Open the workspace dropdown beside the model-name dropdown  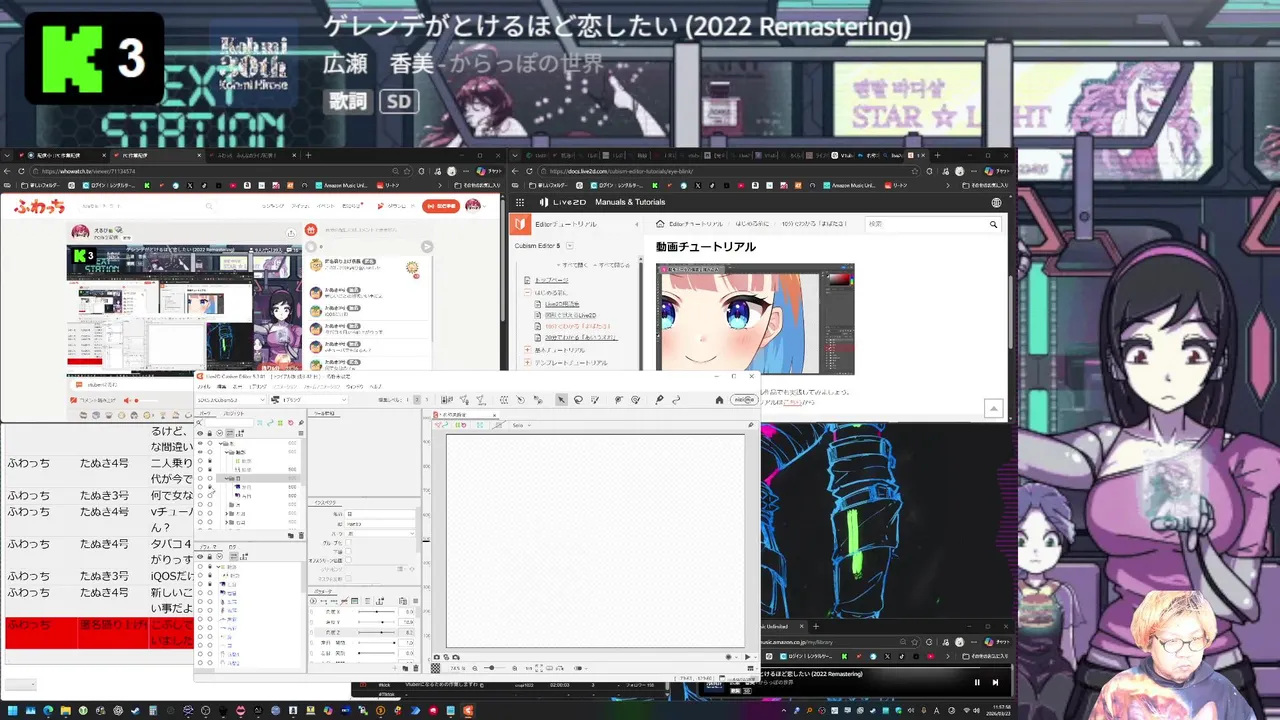310,400
